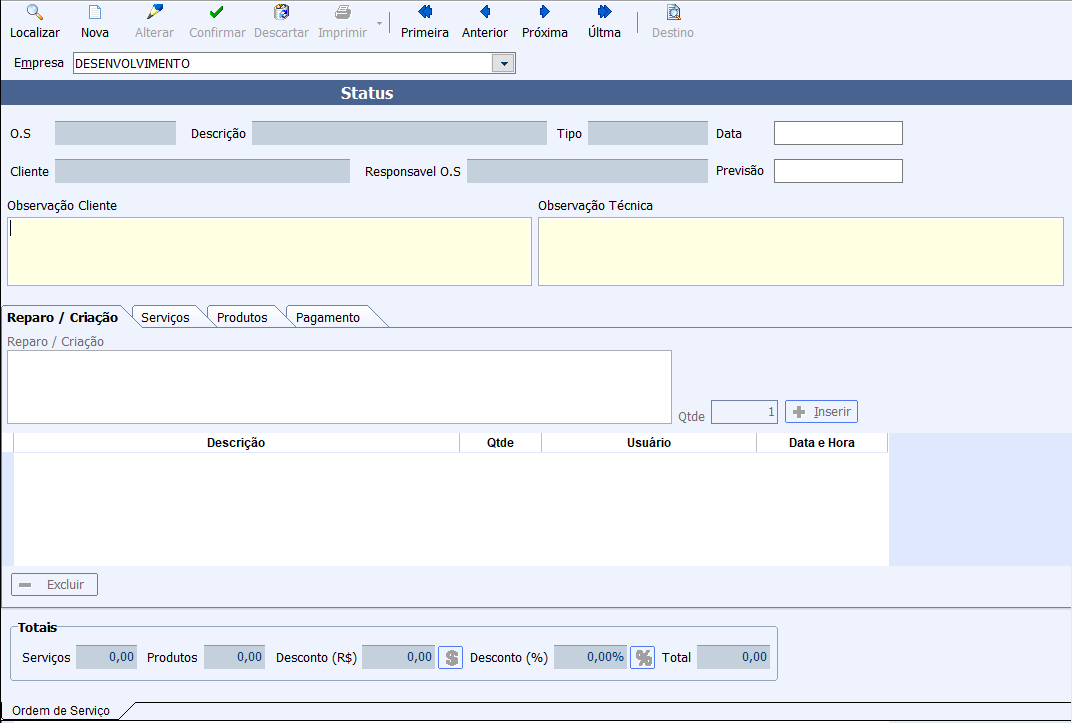Open the Produtos tab

pos(242,317)
